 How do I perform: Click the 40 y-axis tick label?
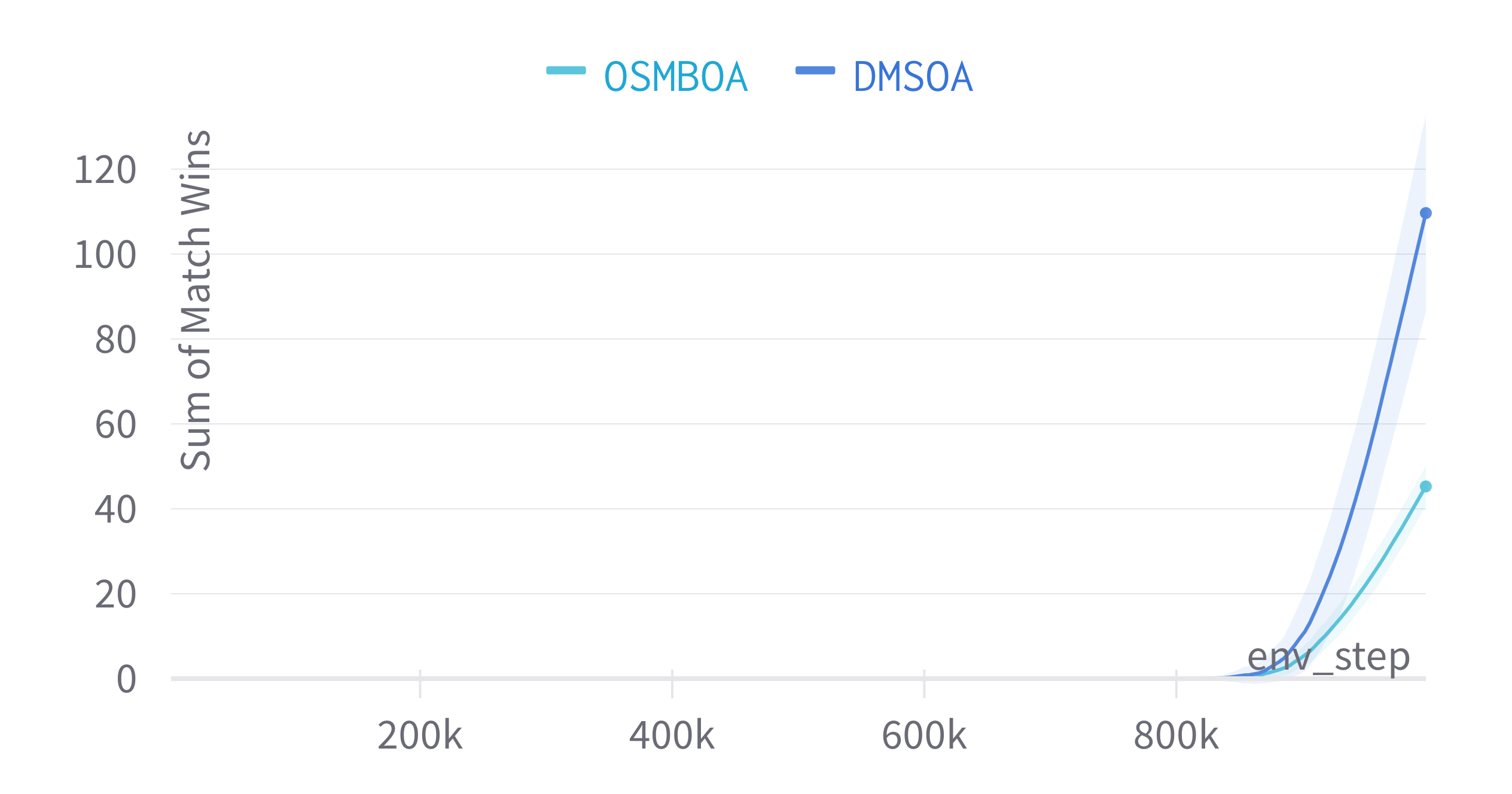[115, 509]
